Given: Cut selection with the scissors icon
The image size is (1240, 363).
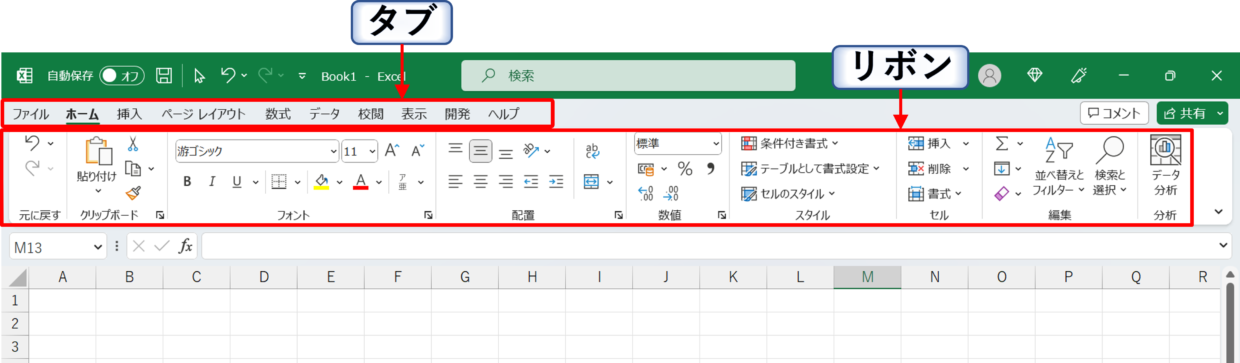Looking at the screenshot, I should tap(132, 145).
